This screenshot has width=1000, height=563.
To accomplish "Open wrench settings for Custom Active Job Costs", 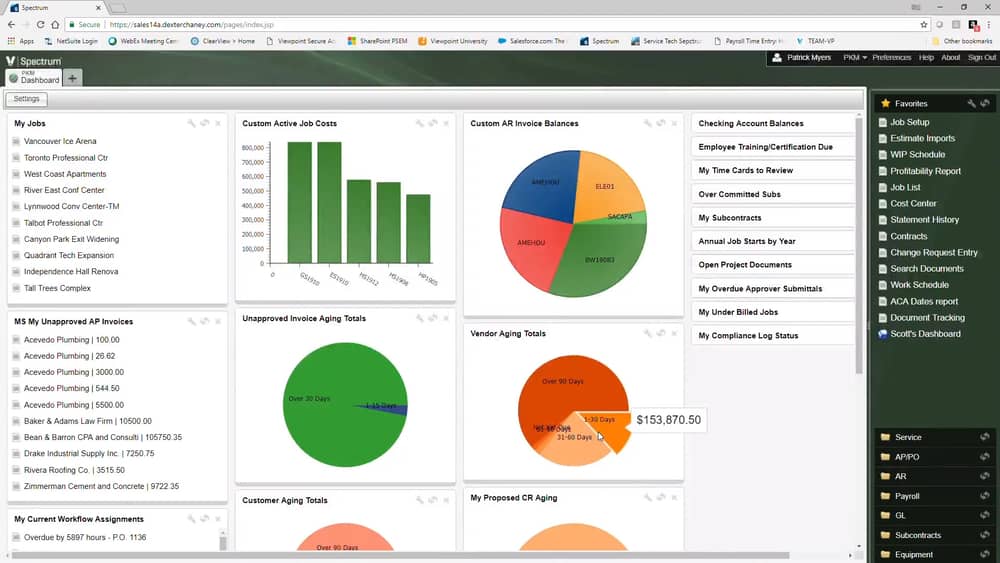I will click(x=420, y=123).
